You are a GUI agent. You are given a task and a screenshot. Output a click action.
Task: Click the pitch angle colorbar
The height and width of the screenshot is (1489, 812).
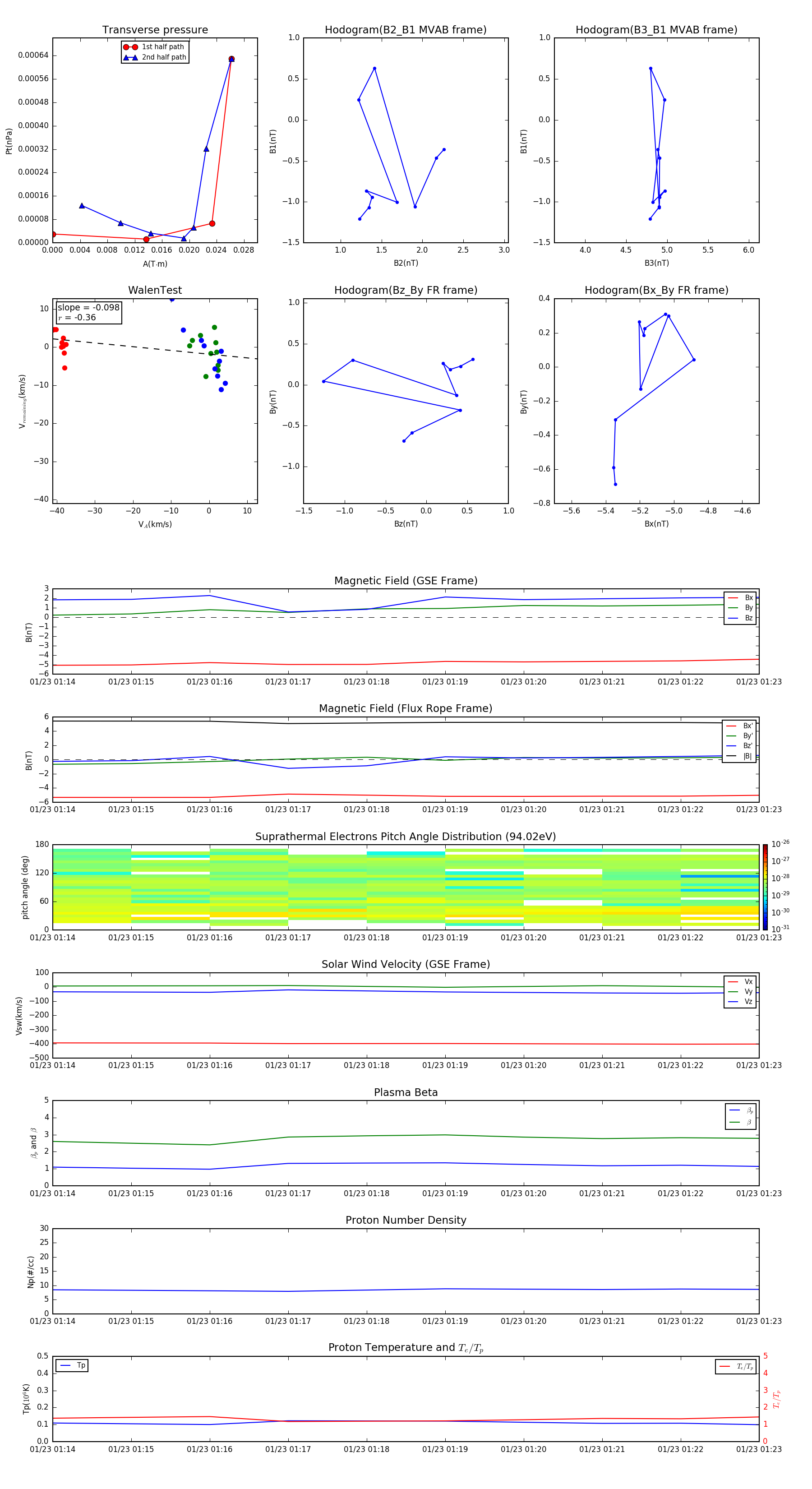point(765,887)
